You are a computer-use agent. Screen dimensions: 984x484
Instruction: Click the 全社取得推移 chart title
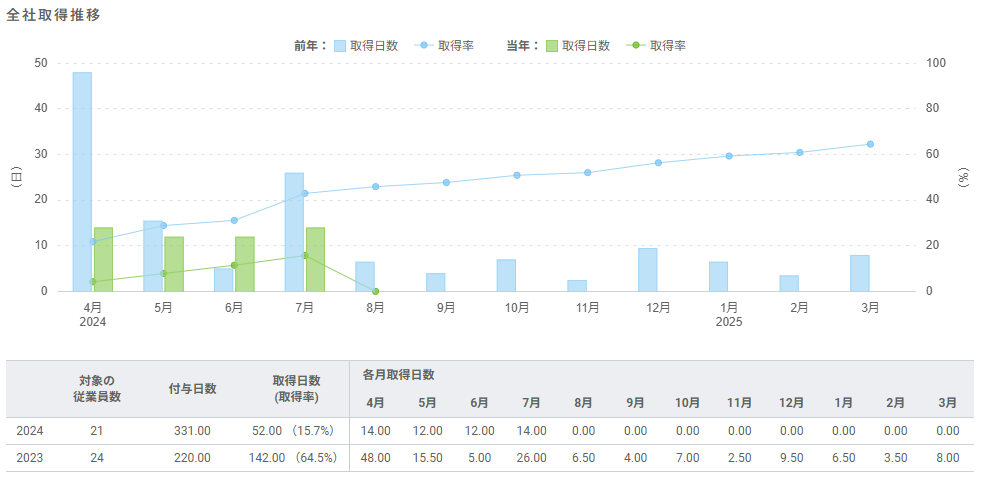click(x=53, y=15)
